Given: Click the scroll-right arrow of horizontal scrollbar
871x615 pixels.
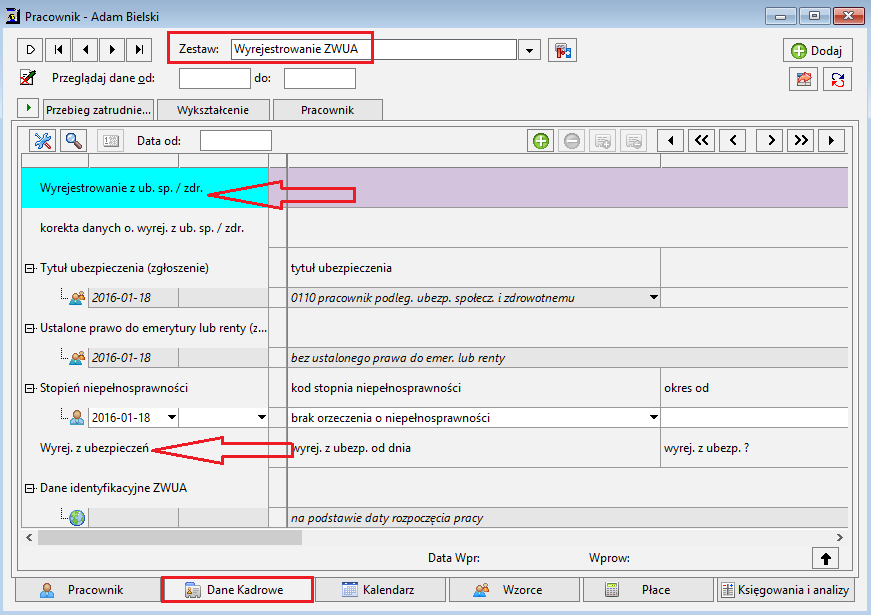Looking at the screenshot, I should pyautogui.click(x=839, y=537).
